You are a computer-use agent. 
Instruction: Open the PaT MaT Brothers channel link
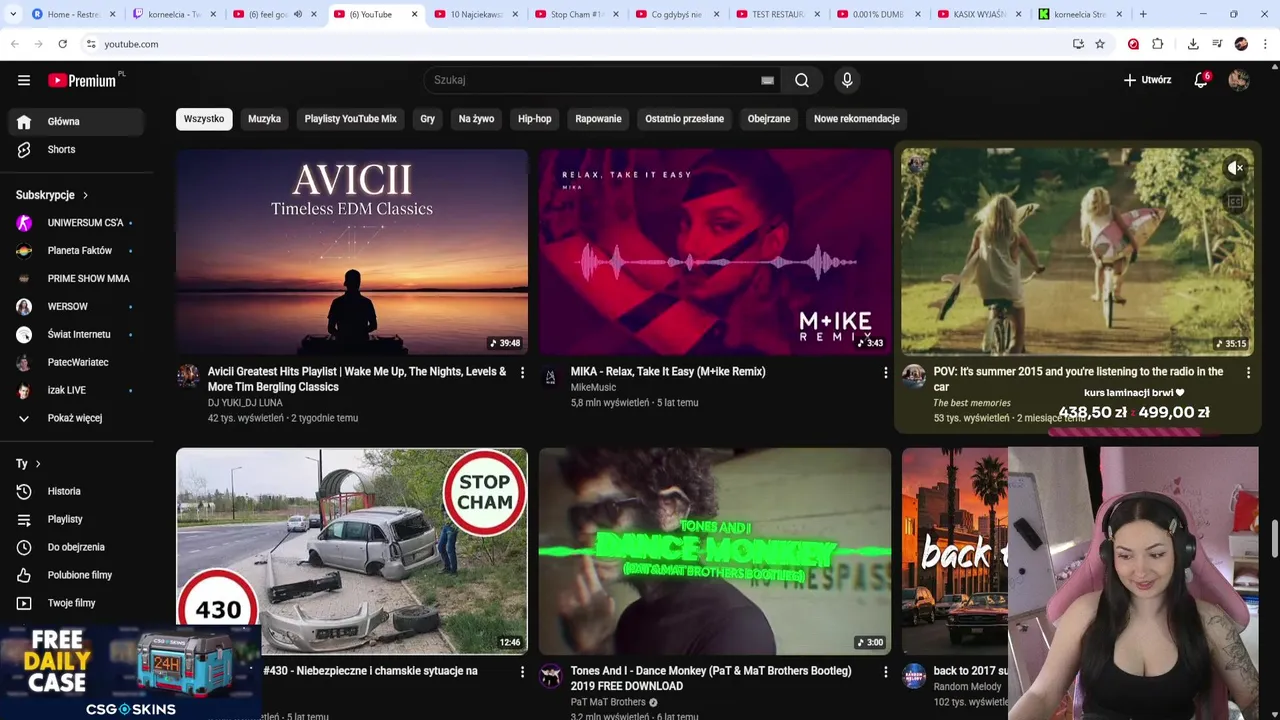(608, 702)
